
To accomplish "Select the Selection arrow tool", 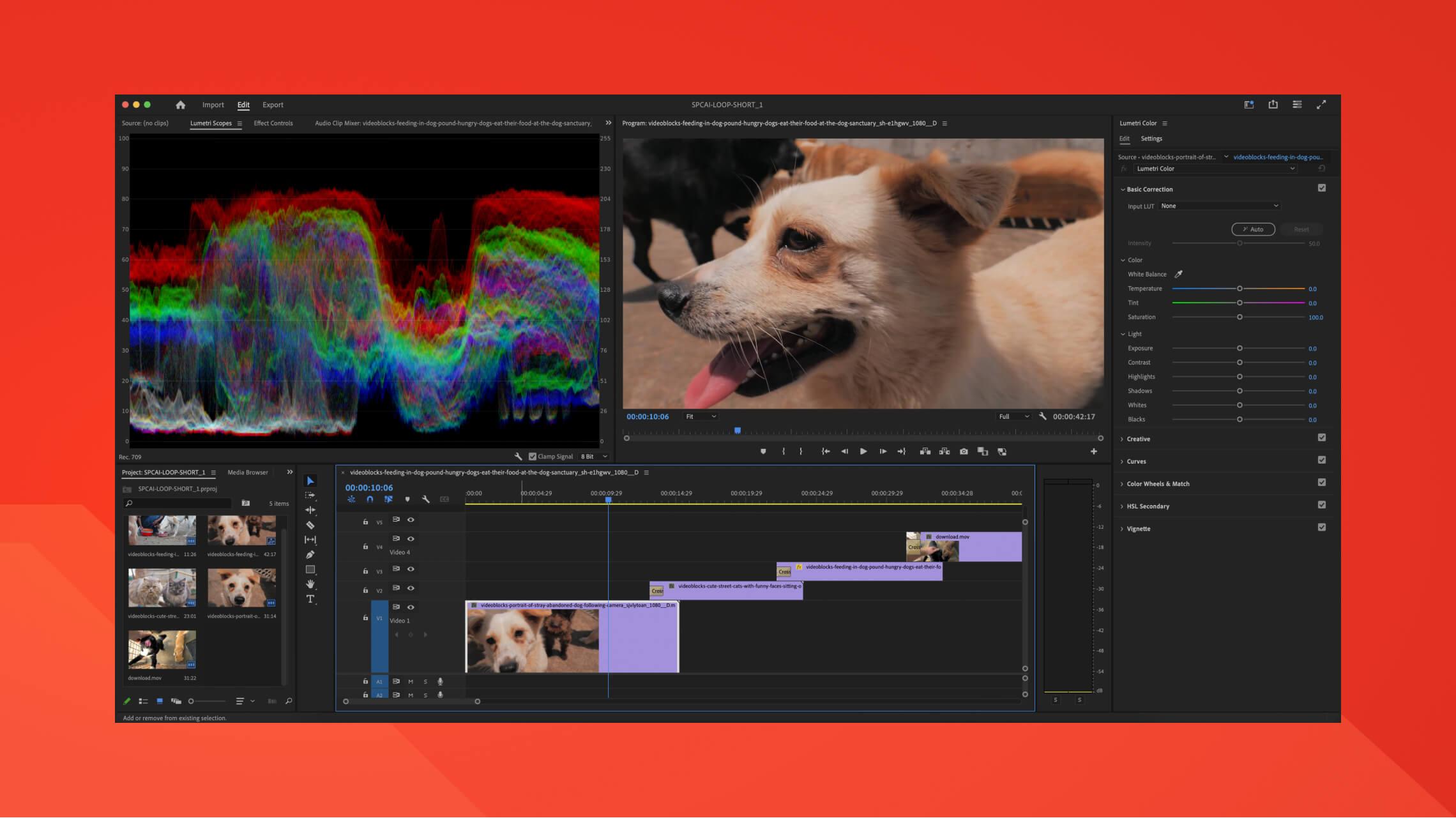I will (x=310, y=481).
